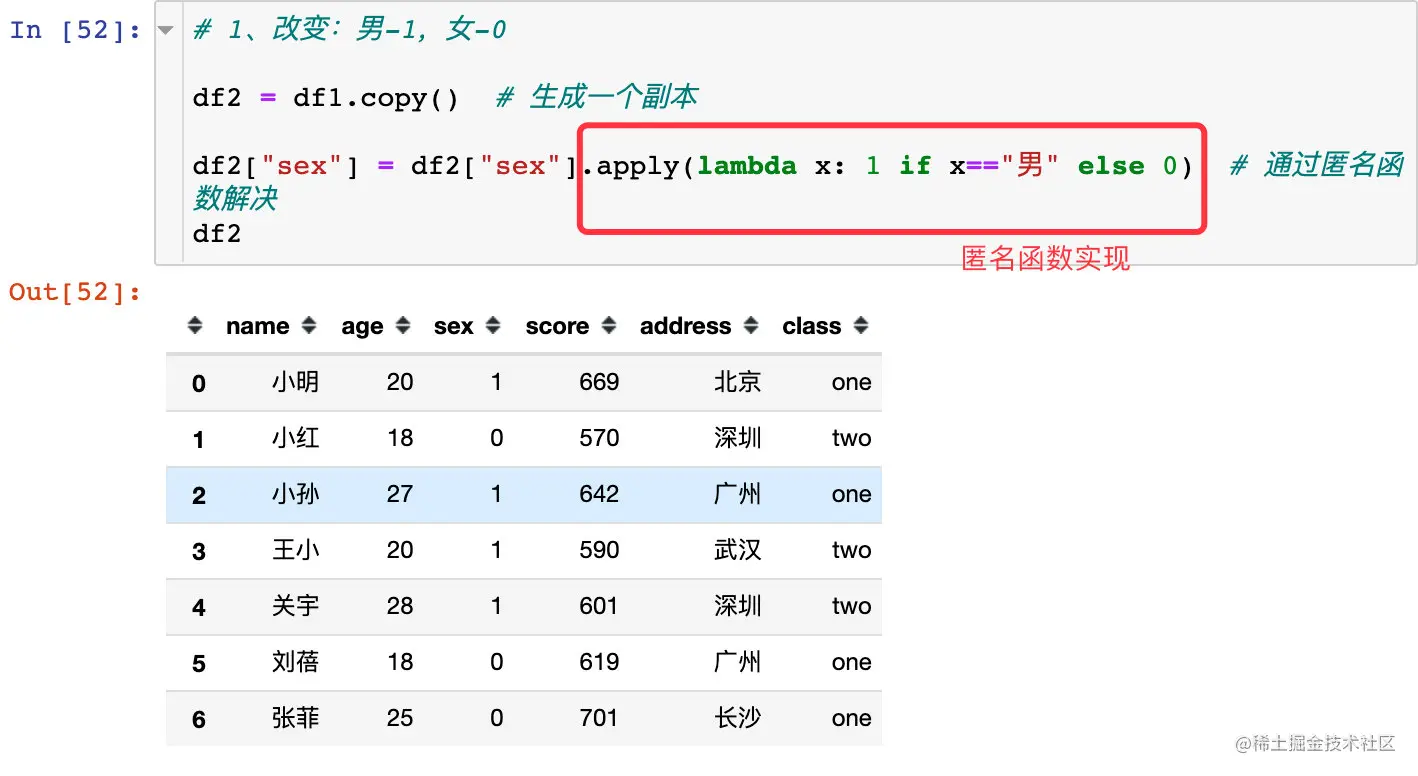Collapse the In [52] code cell arrow
Screen dimensions: 1418x776
166,30
